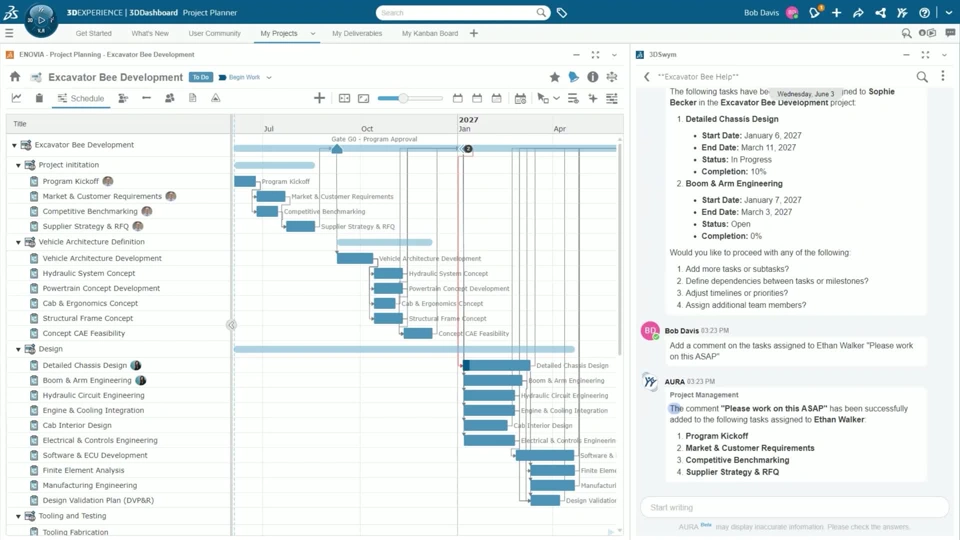Open the chat bubble icon in tab bar
Viewport: 960px width, 540px height.
950,33
